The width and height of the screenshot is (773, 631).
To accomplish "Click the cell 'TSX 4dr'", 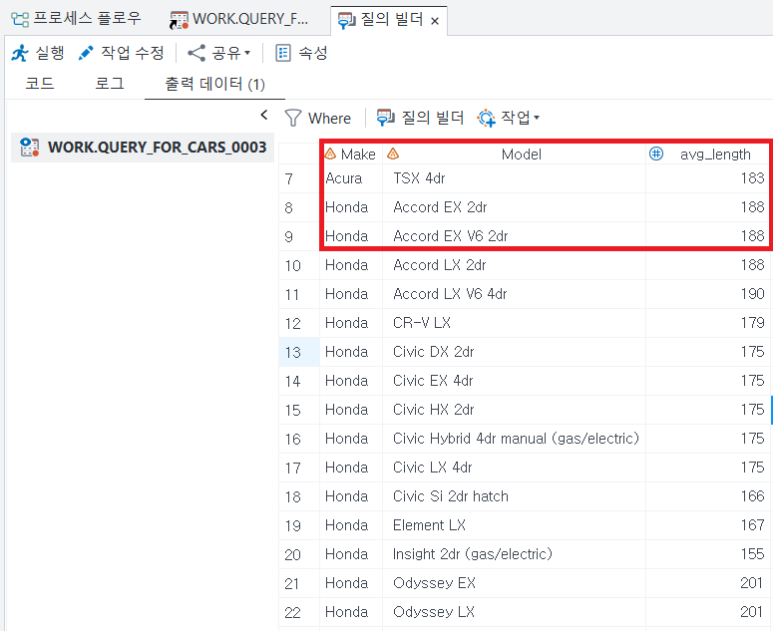I will click(x=514, y=178).
